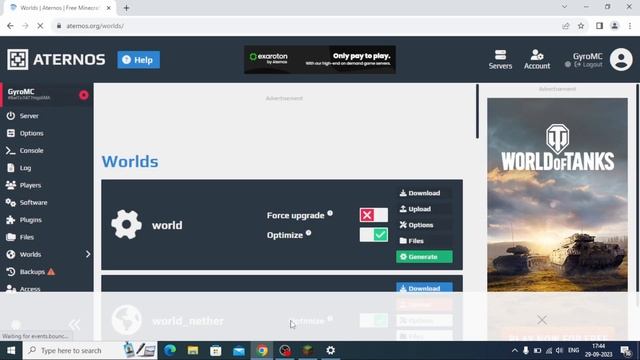The height and width of the screenshot is (360, 640).
Task: Close the bottom ad overlay with X
Action: tap(542, 320)
